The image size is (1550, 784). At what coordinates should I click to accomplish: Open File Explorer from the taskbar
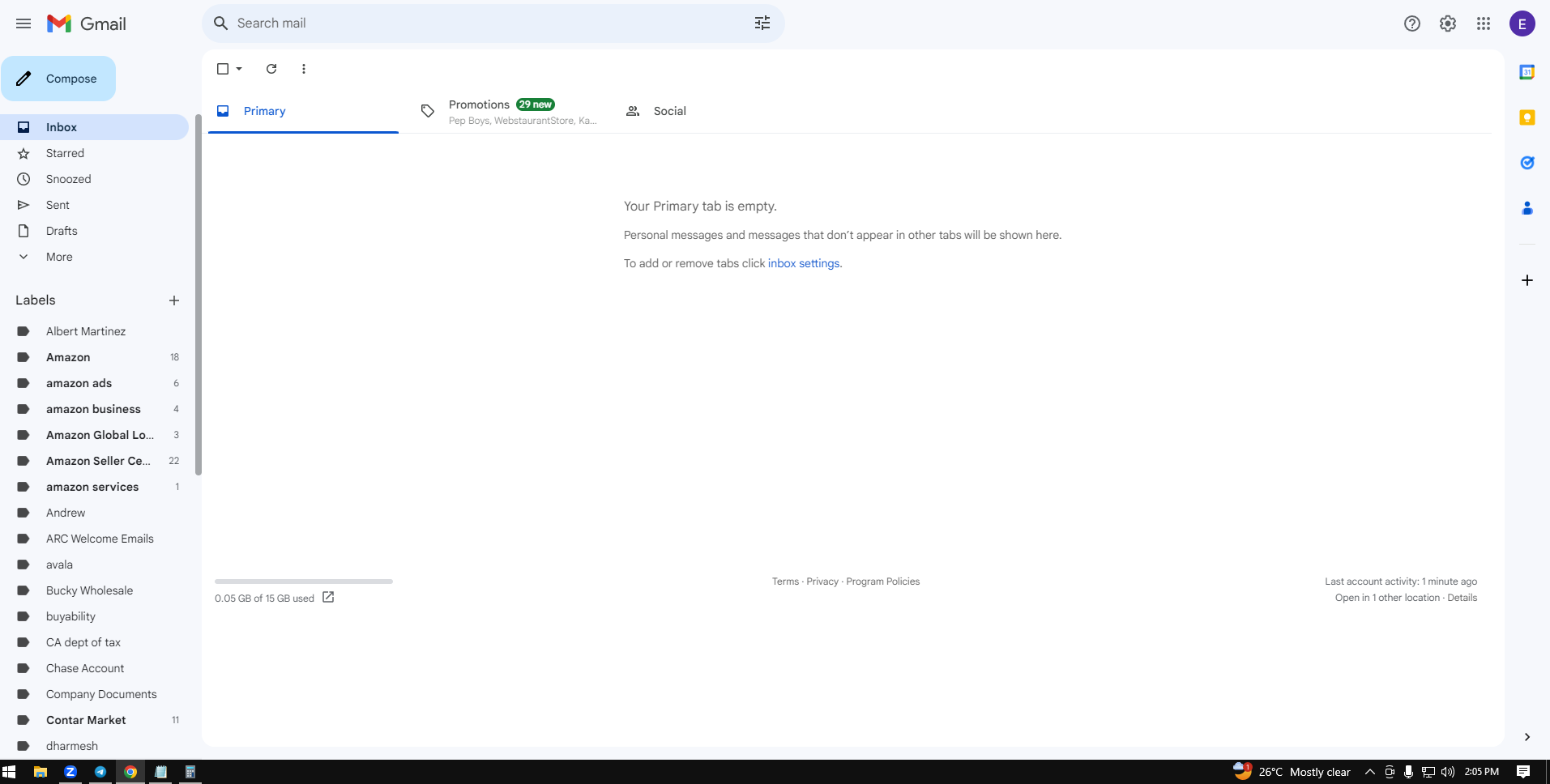tap(40, 772)
